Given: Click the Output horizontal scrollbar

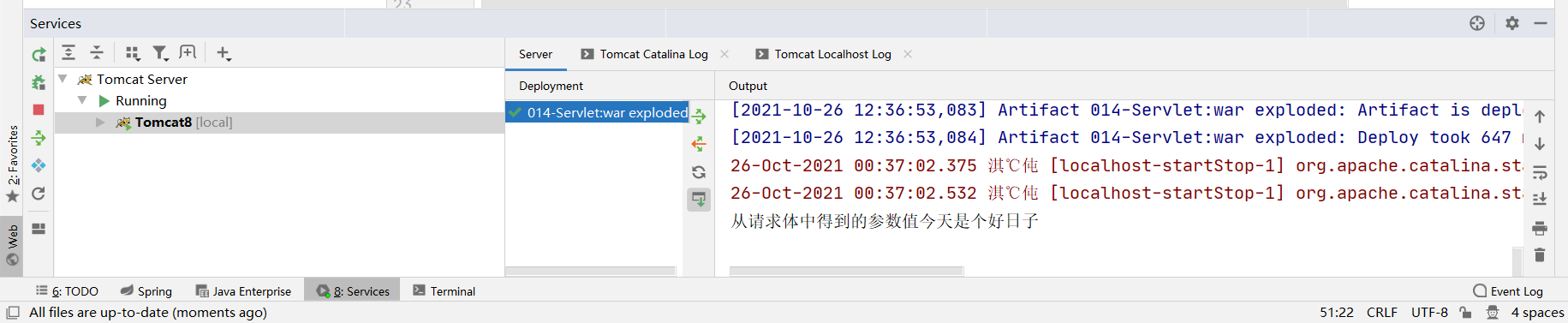Looking at the screenshot, I should [x=847, y=272].
